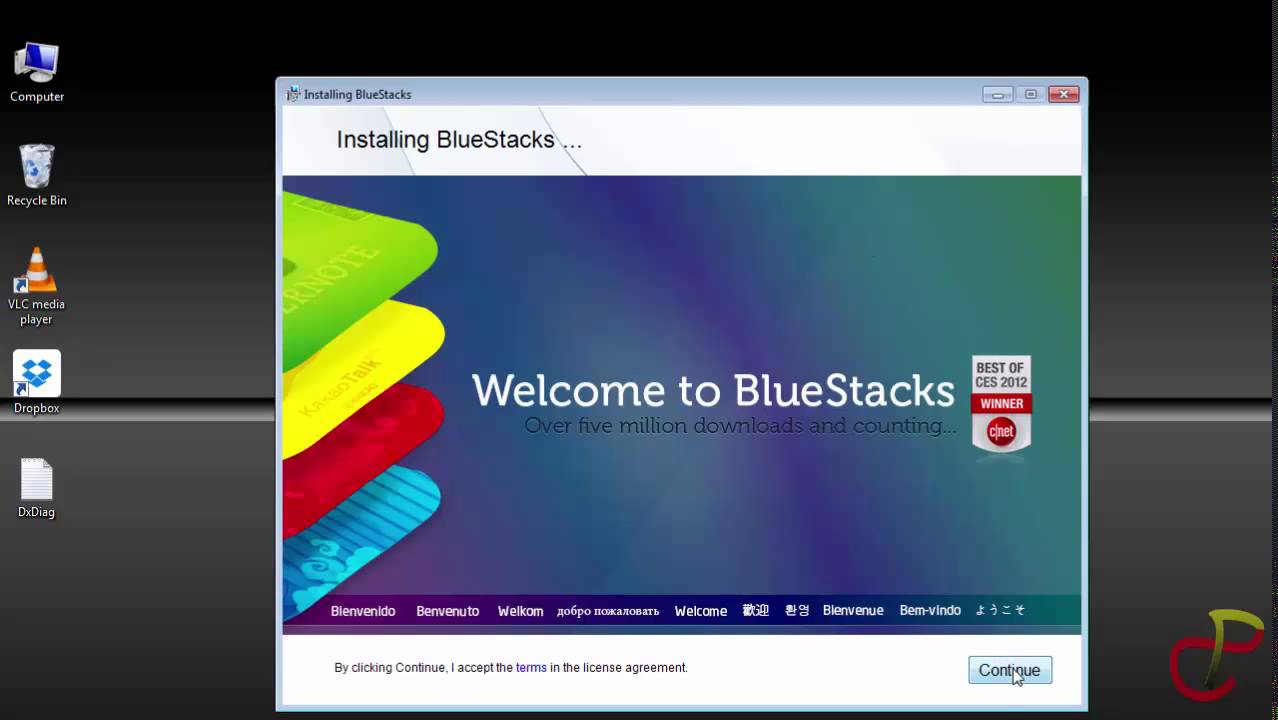Viewport: 1278px width, 720px height.
Task: Click the bright 'Welcome' text in language bar
Action: [701, 611]
